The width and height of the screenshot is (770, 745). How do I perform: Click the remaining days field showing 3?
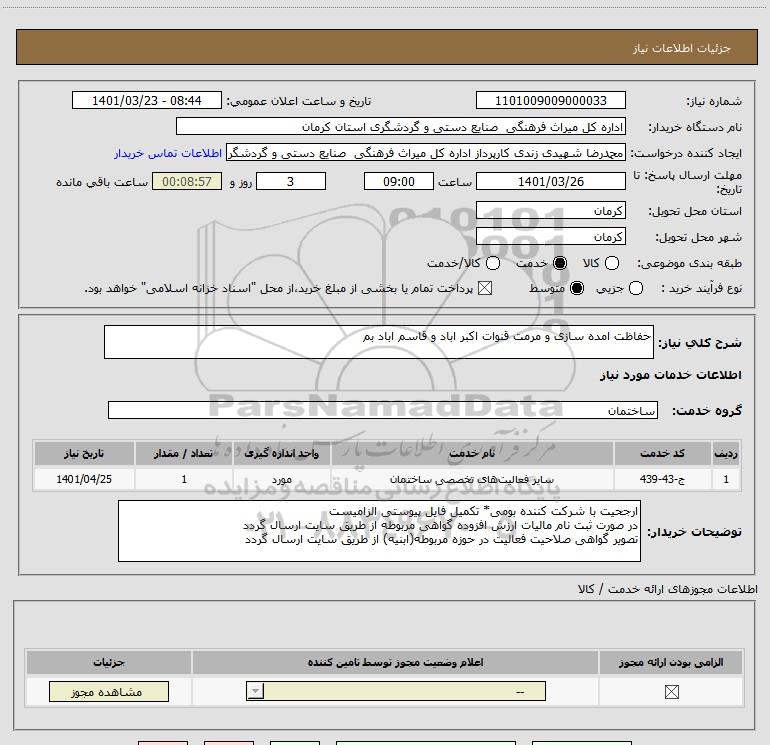(291, 181)
